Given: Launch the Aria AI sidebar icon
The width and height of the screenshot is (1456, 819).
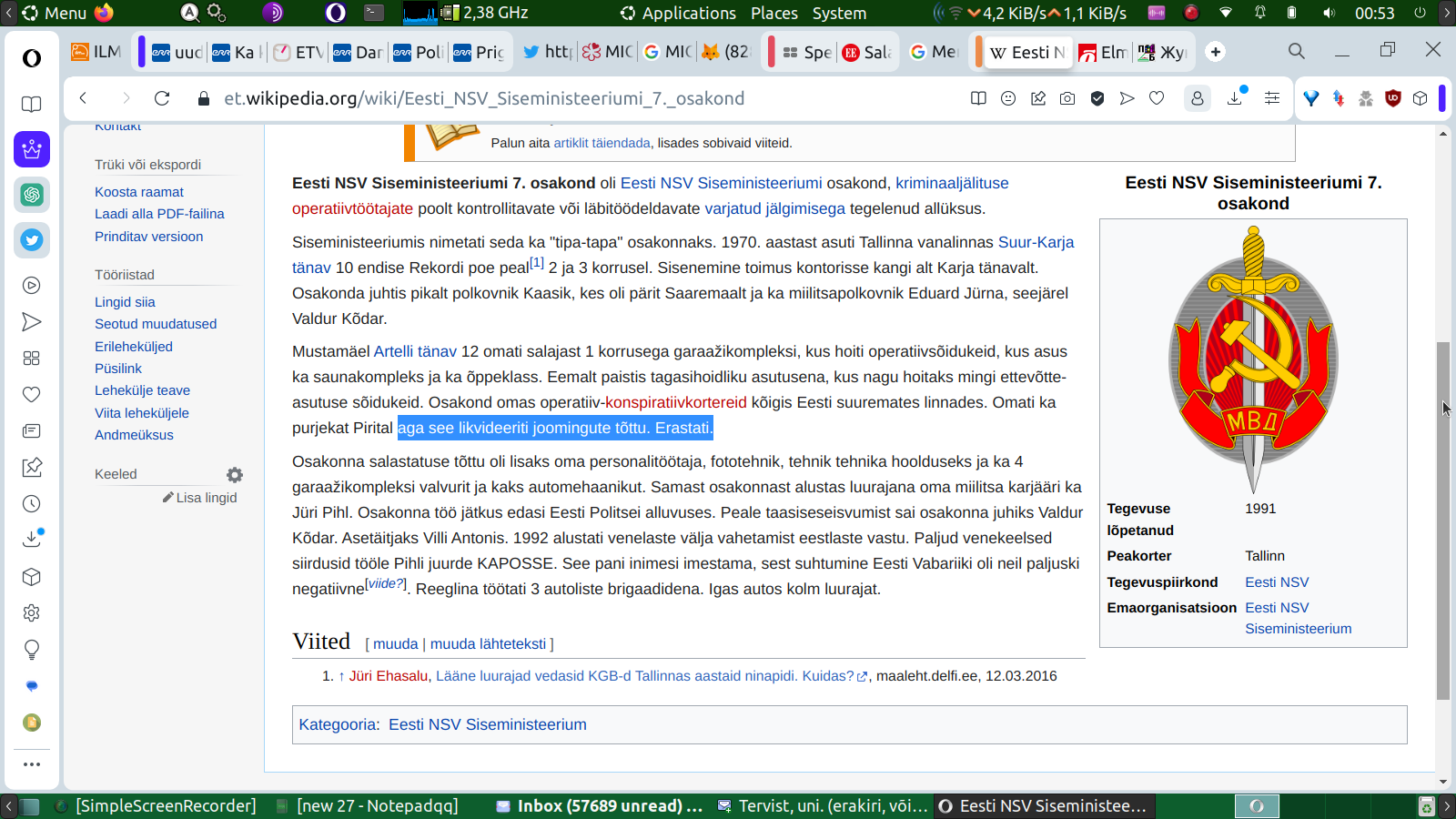Looking at the screenshot, I should tap(32, 149).
